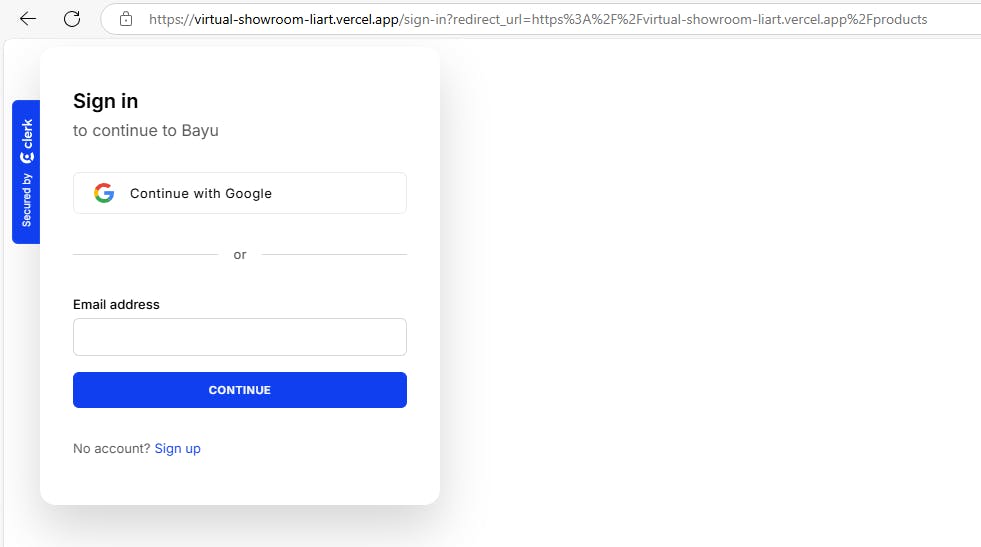Click the 'Sign in' heading
Viewport: 981px width, 547px height.
pyautogui.click(x=105, y=101)
